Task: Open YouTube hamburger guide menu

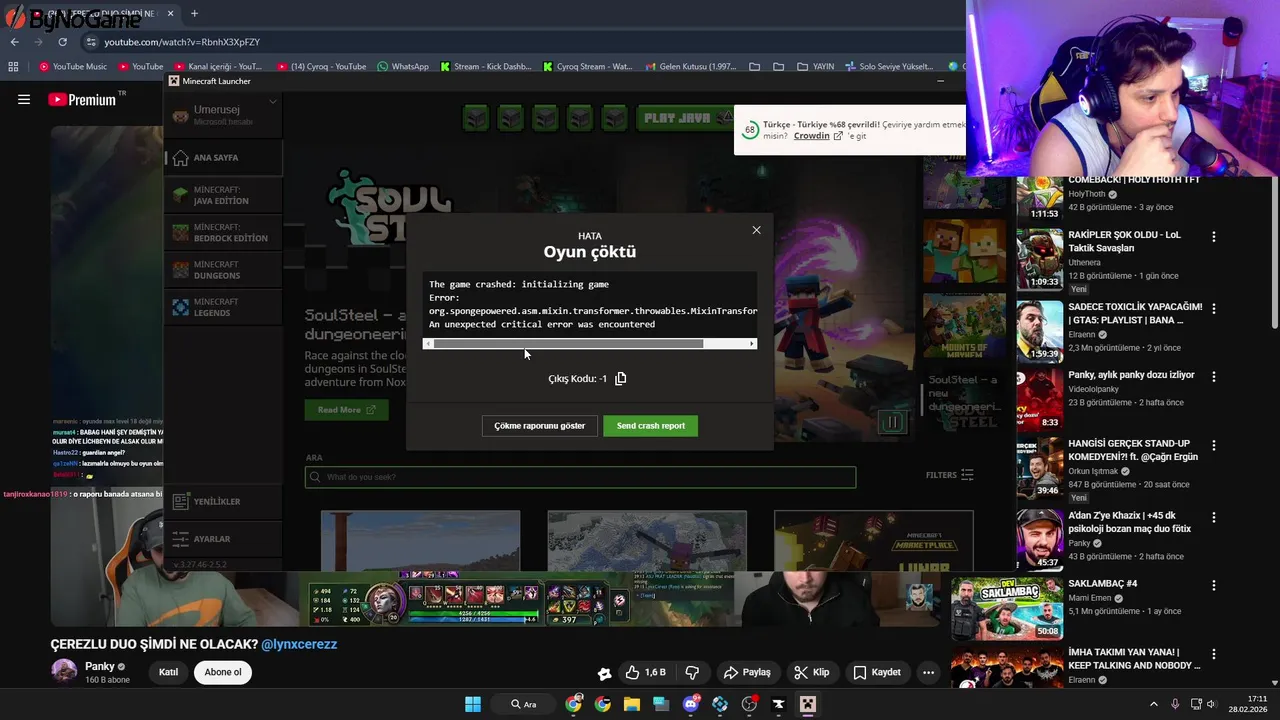Action: click(x=24, y=99)
